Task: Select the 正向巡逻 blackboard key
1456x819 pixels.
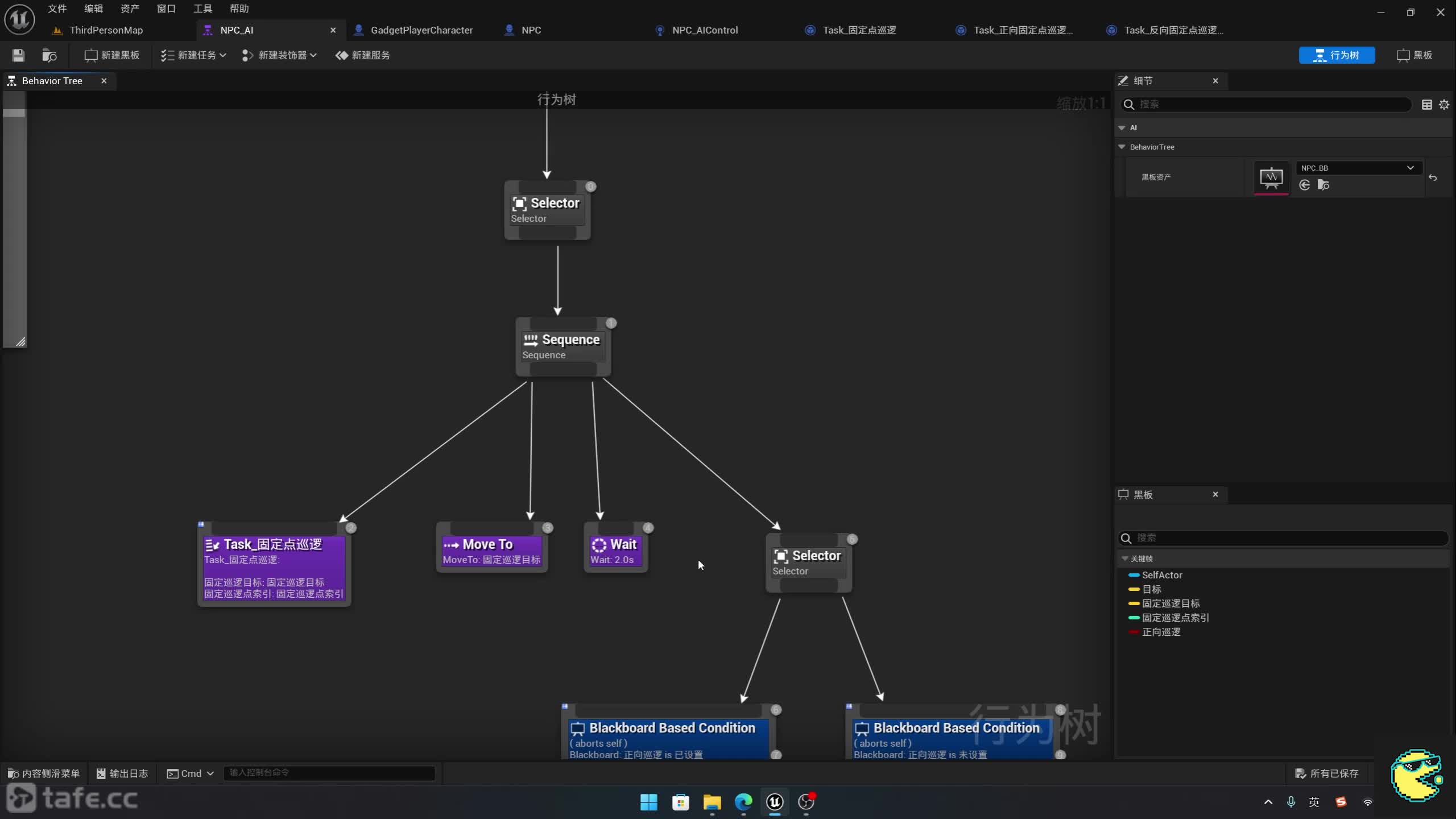Action: point(1161,632)
